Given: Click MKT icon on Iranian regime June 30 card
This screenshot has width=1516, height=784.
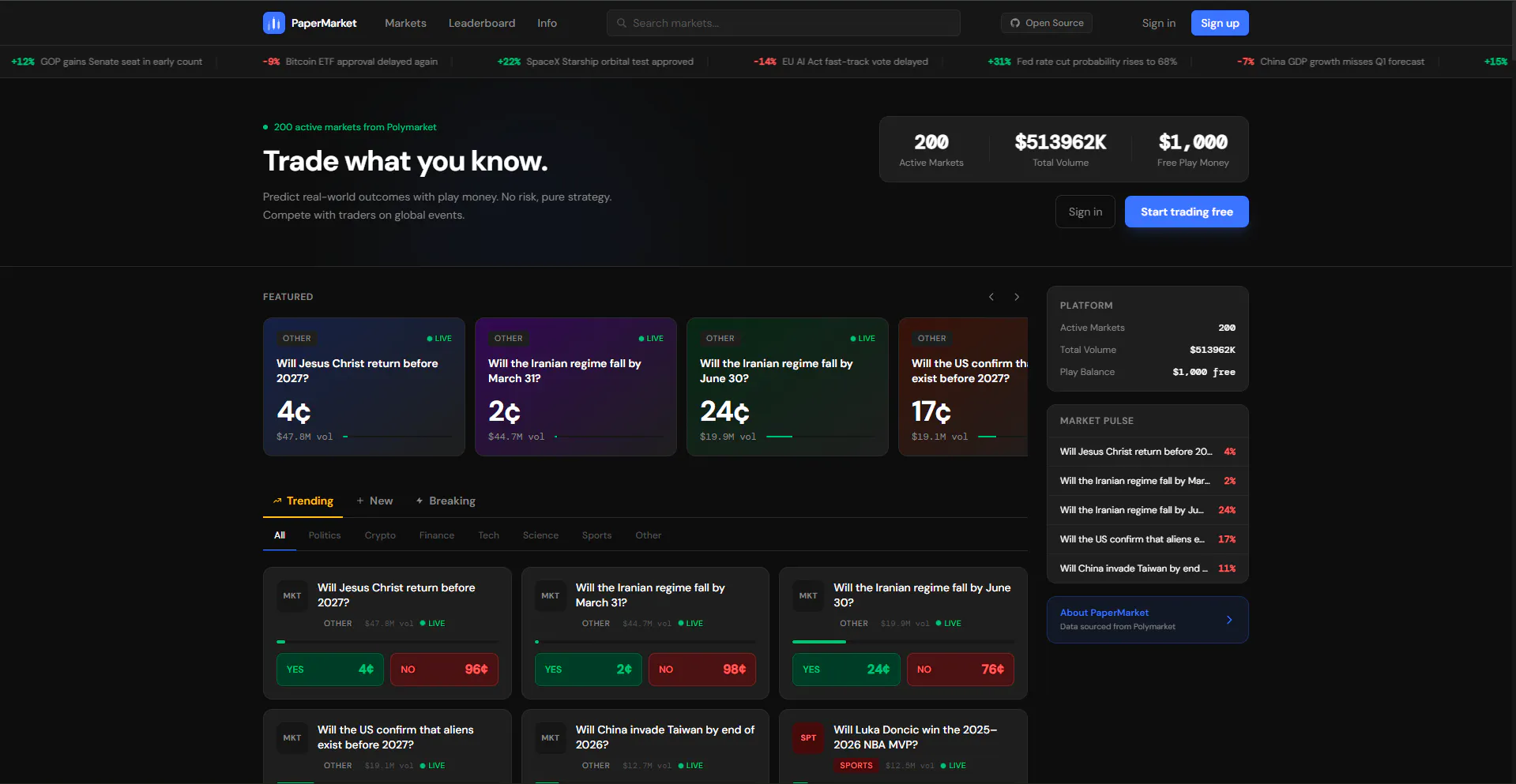Looking at the screenshot, I should pyautogui.click(x=808, y=596).
